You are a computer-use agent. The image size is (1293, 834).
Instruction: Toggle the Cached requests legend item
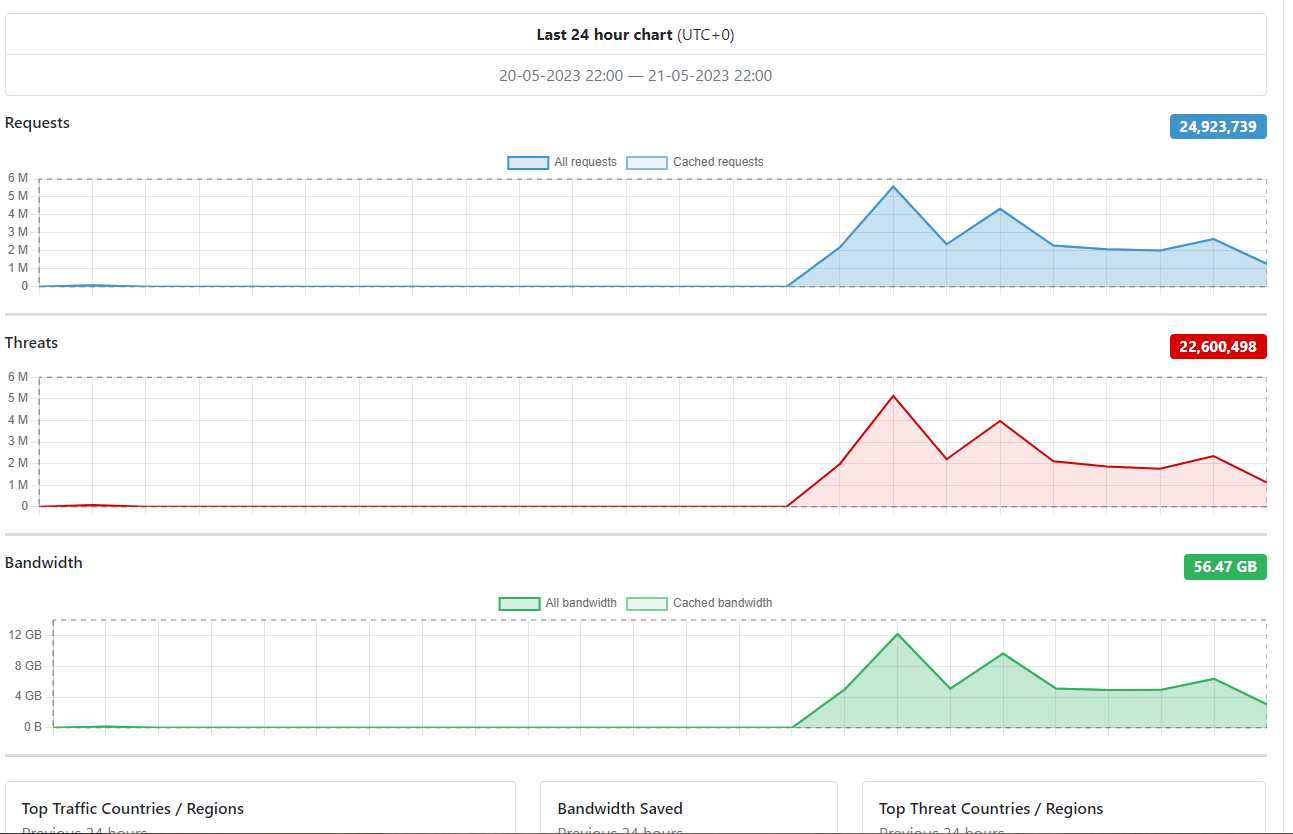[x=695, y=162]
